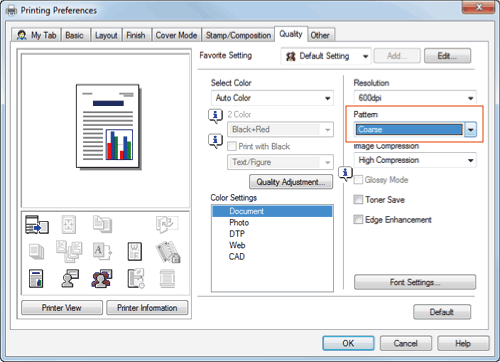Open the Layout tab
Screen dimensions: 500x362
coord(106,35)
